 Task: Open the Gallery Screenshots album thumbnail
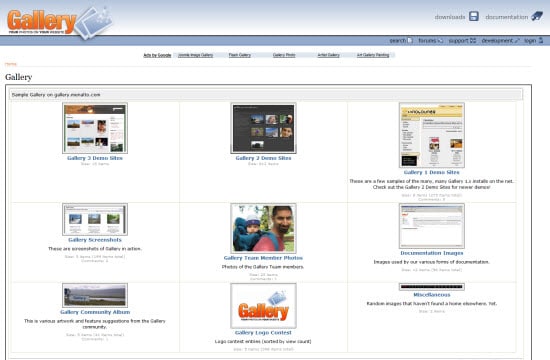pos(95,219)
